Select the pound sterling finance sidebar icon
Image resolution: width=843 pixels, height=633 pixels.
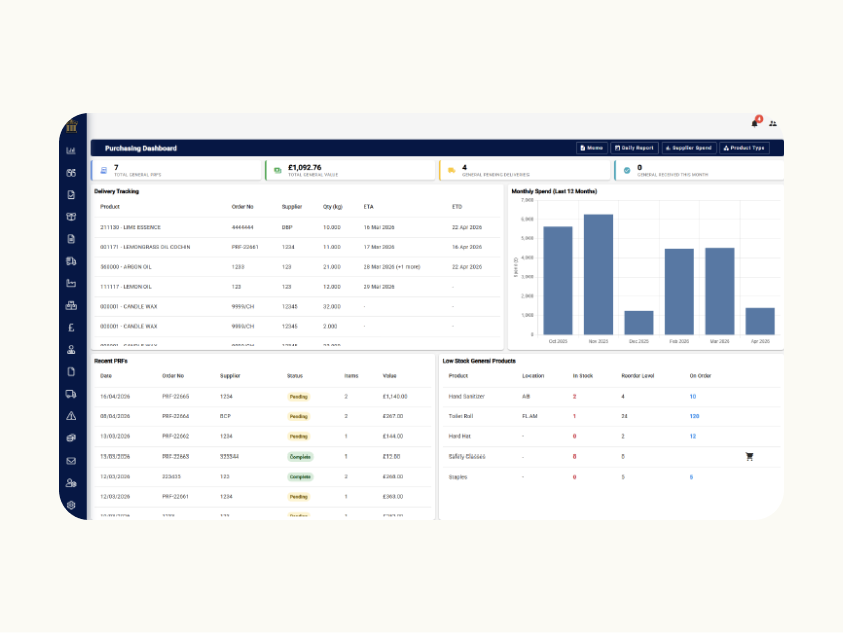click(x=71, y=328)
